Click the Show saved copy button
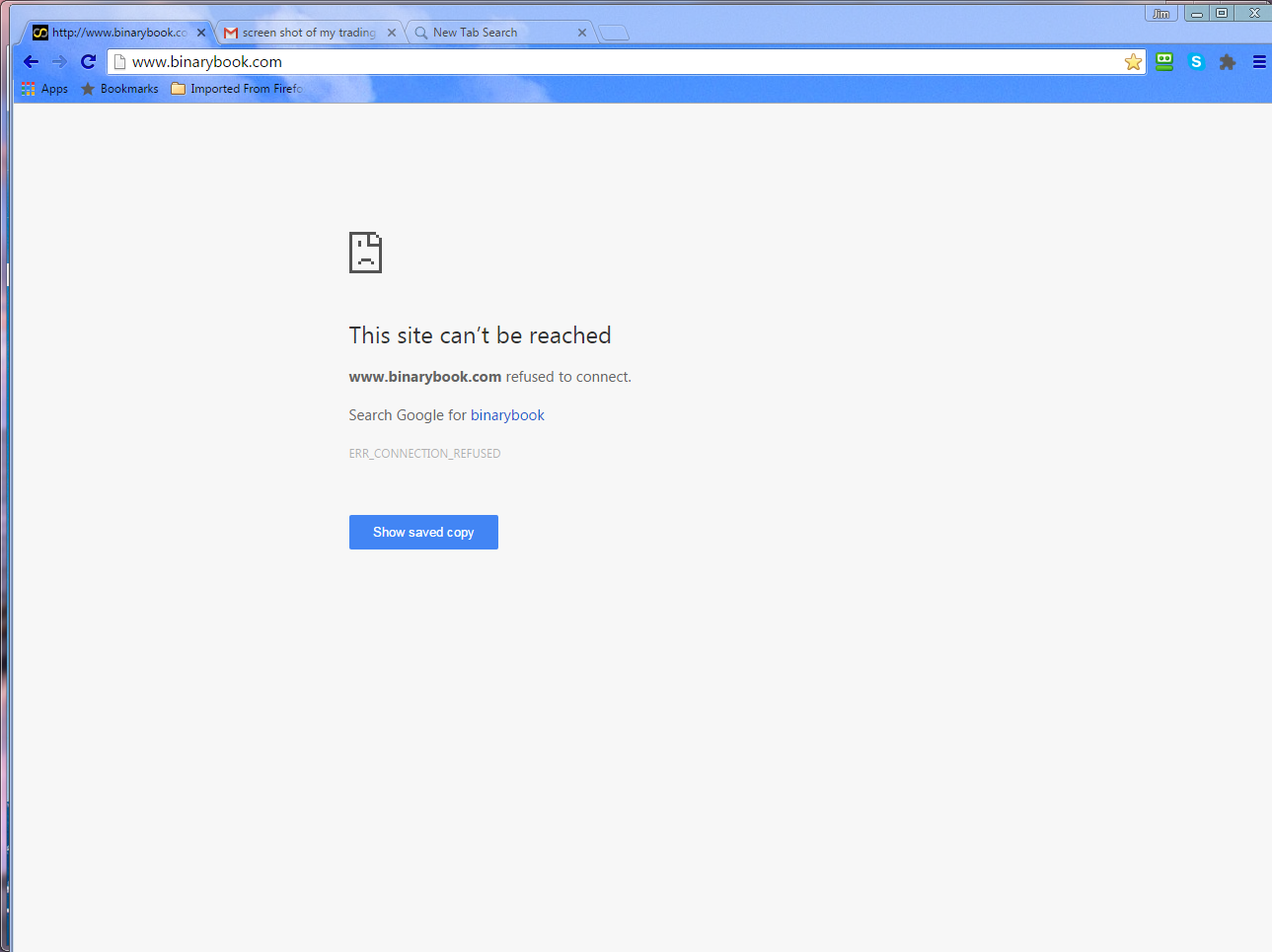The height and width of the screenshot is (952, 1272). [x=423, y=533]
